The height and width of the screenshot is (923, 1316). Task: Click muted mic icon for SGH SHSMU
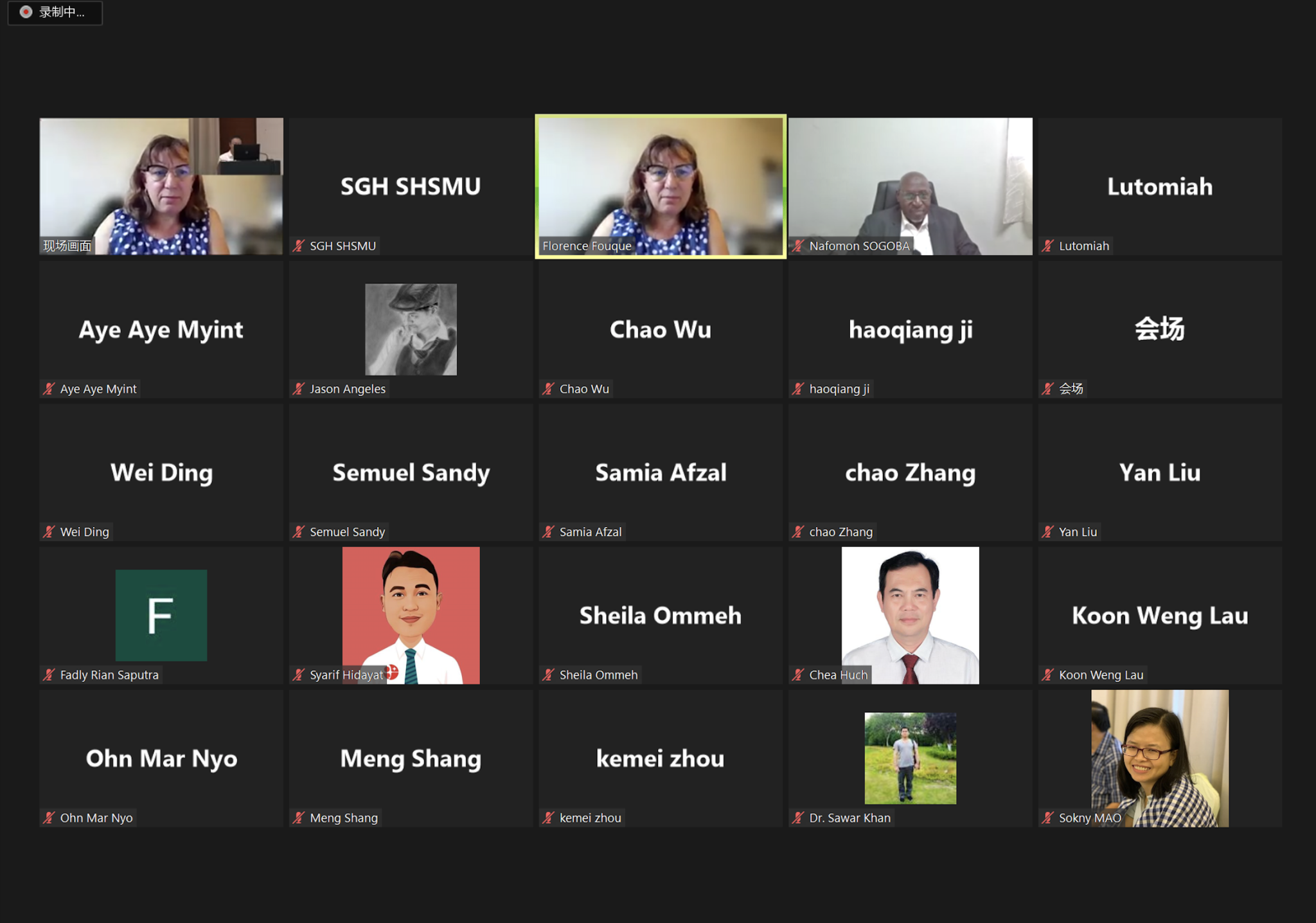click(x=299, y=246)
